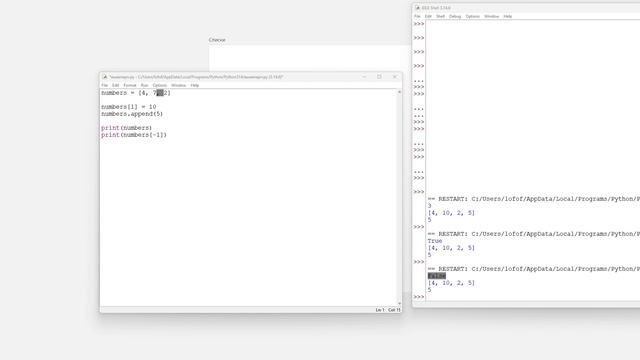The width and height of the screenshot is (640, 360).
Task: Place cursor on 'numbers[1] = 10' line
Action: (x=129, y=107)
